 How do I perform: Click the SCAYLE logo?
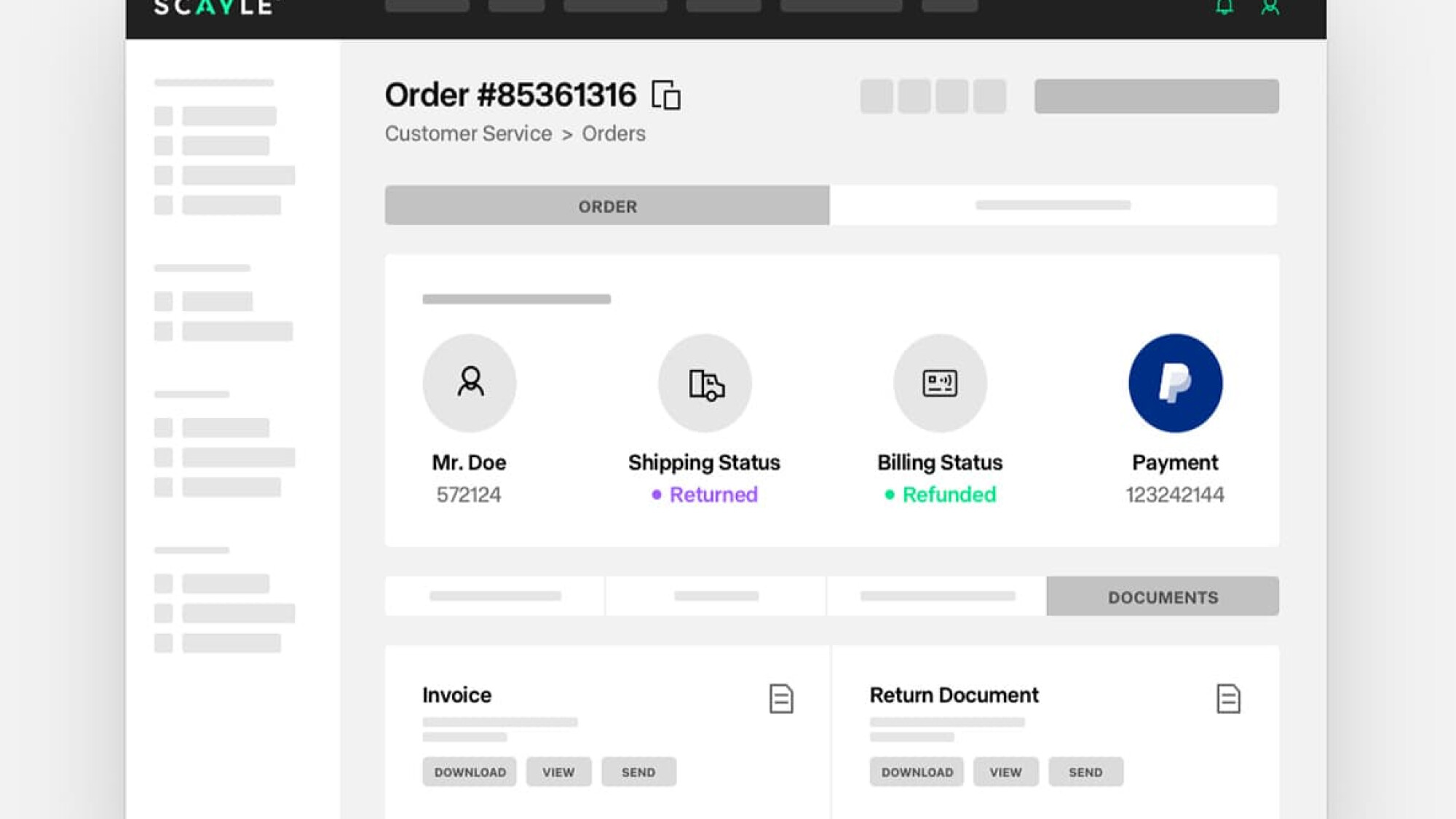(213, 7)
